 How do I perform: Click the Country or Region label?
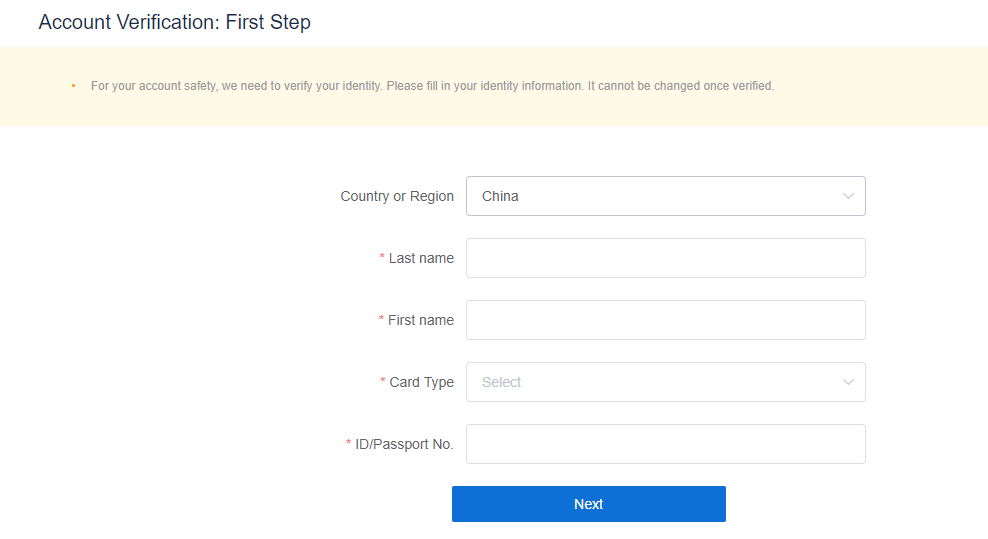pyautogui.click(x=397, y=196)
